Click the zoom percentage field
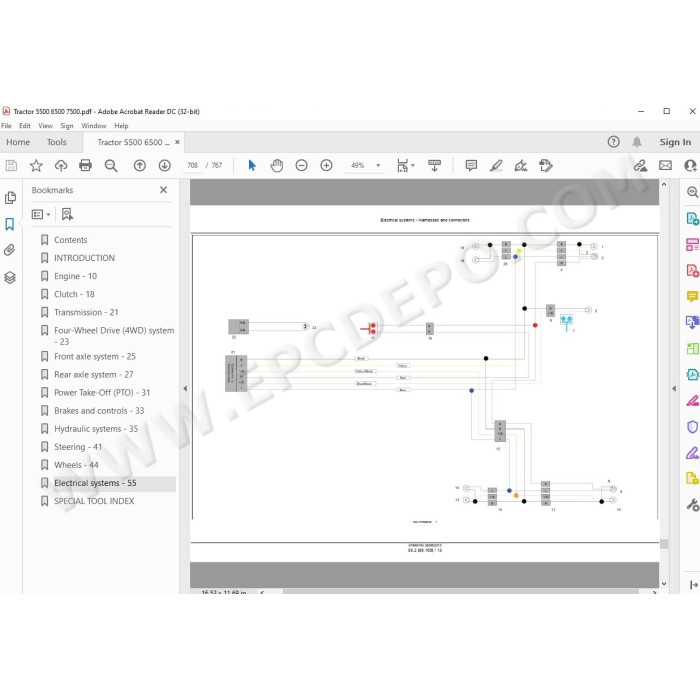 coord(358,166)
